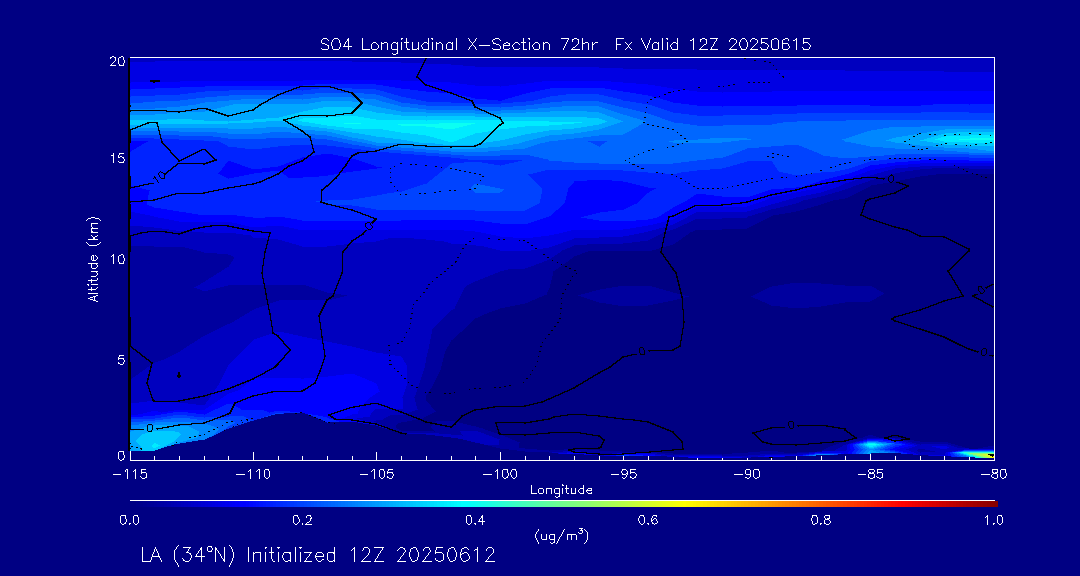This screenshot has height=576, width=1080.
Task: Click the -110 longitude tick label
Action: (253, 474)
